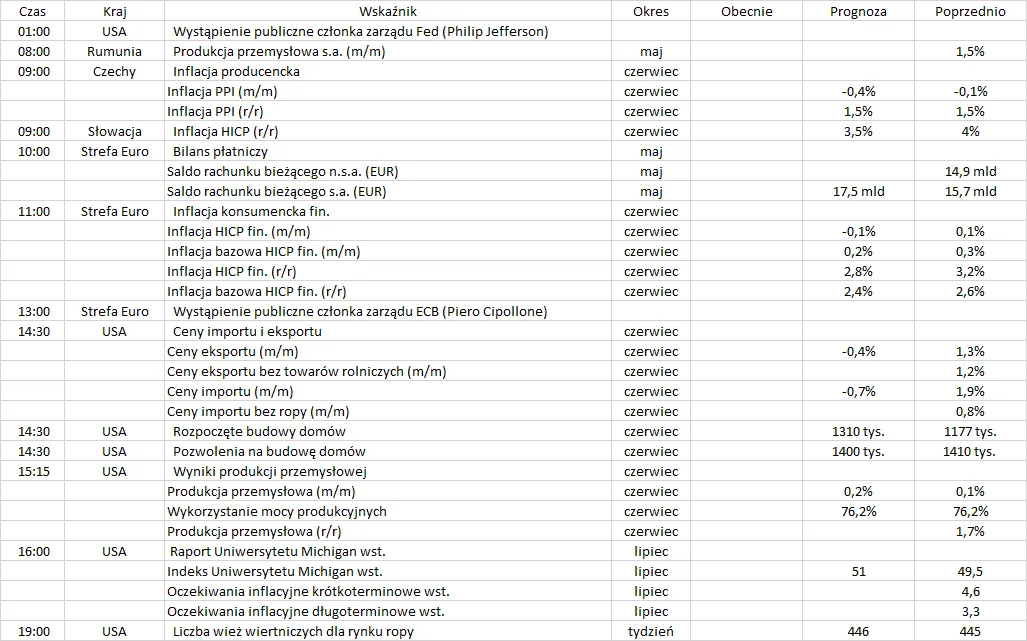Select "Produkcja przemysłowa s.a. (m/m)" indicator
Screen dimensions: 1027x641
point(279,51)
